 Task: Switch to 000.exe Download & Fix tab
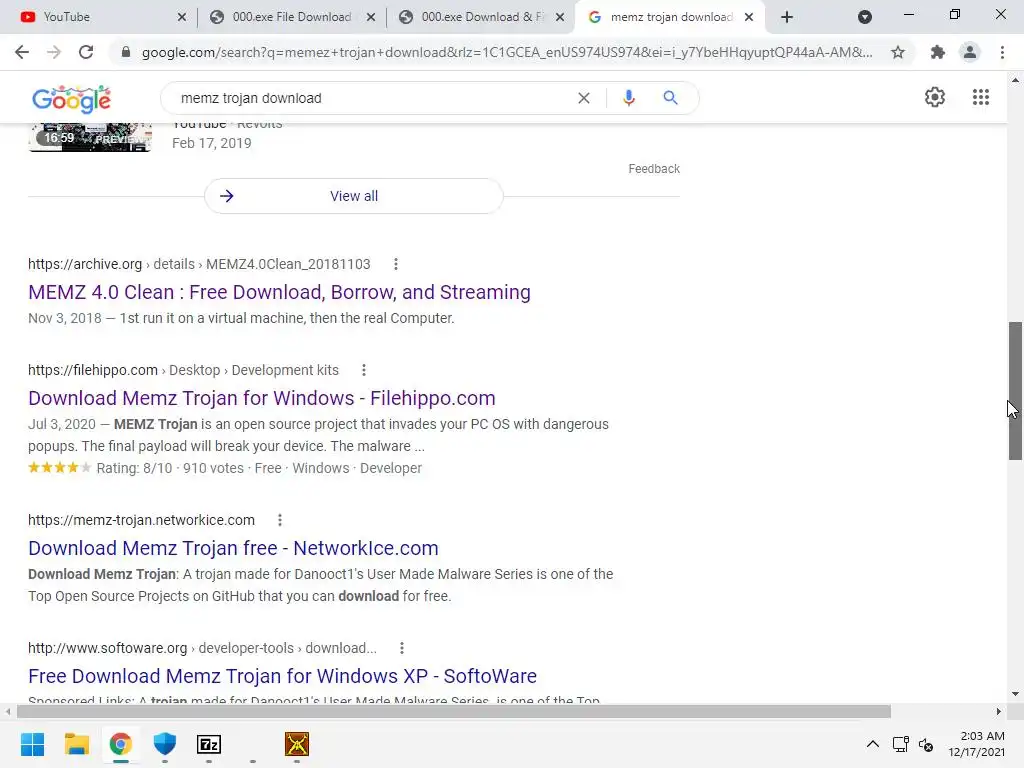(482, 17)
